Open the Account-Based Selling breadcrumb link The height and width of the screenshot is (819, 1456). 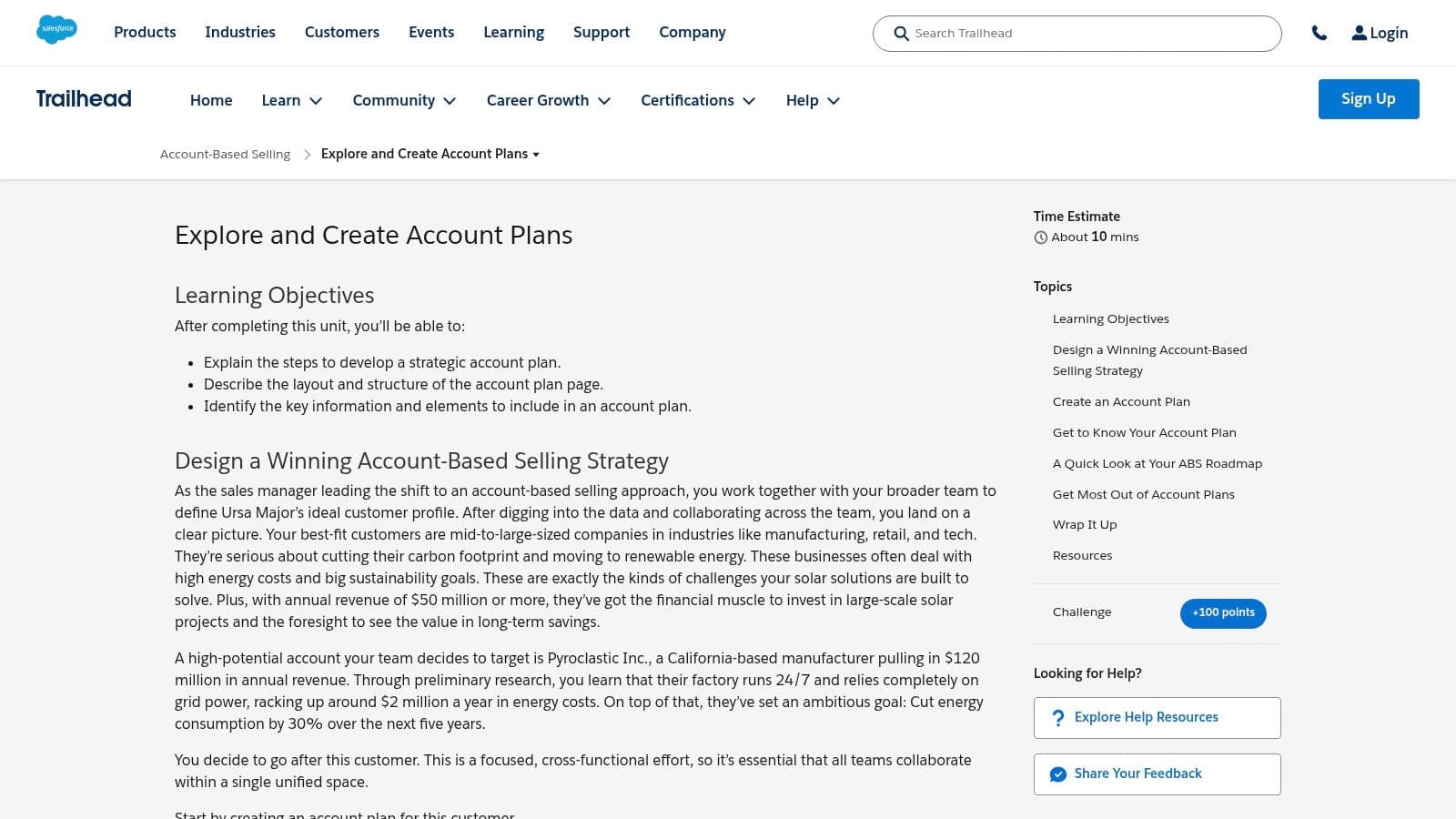pyautogui.click(x=224, y=154)
